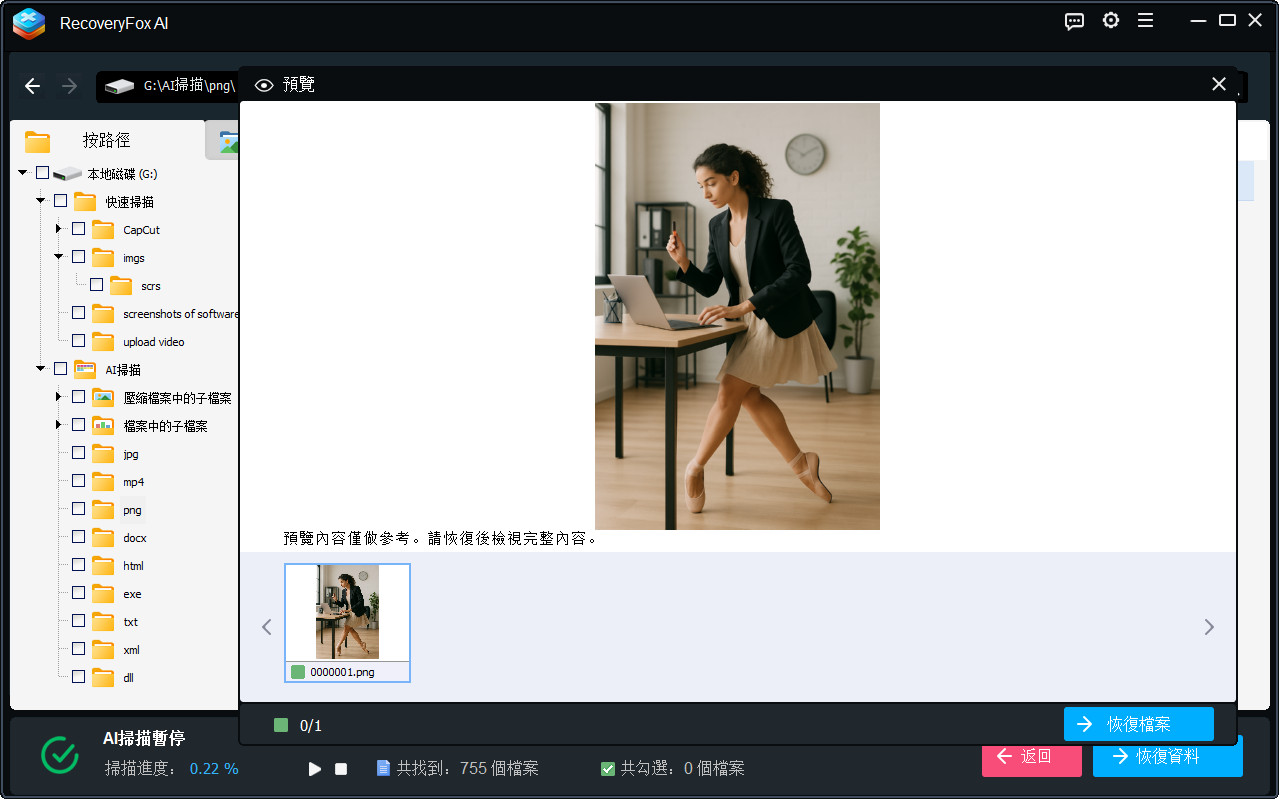Stop the AI scan with stop button
The height and width of the screenshot is (799, 1279).
(341, 769)
